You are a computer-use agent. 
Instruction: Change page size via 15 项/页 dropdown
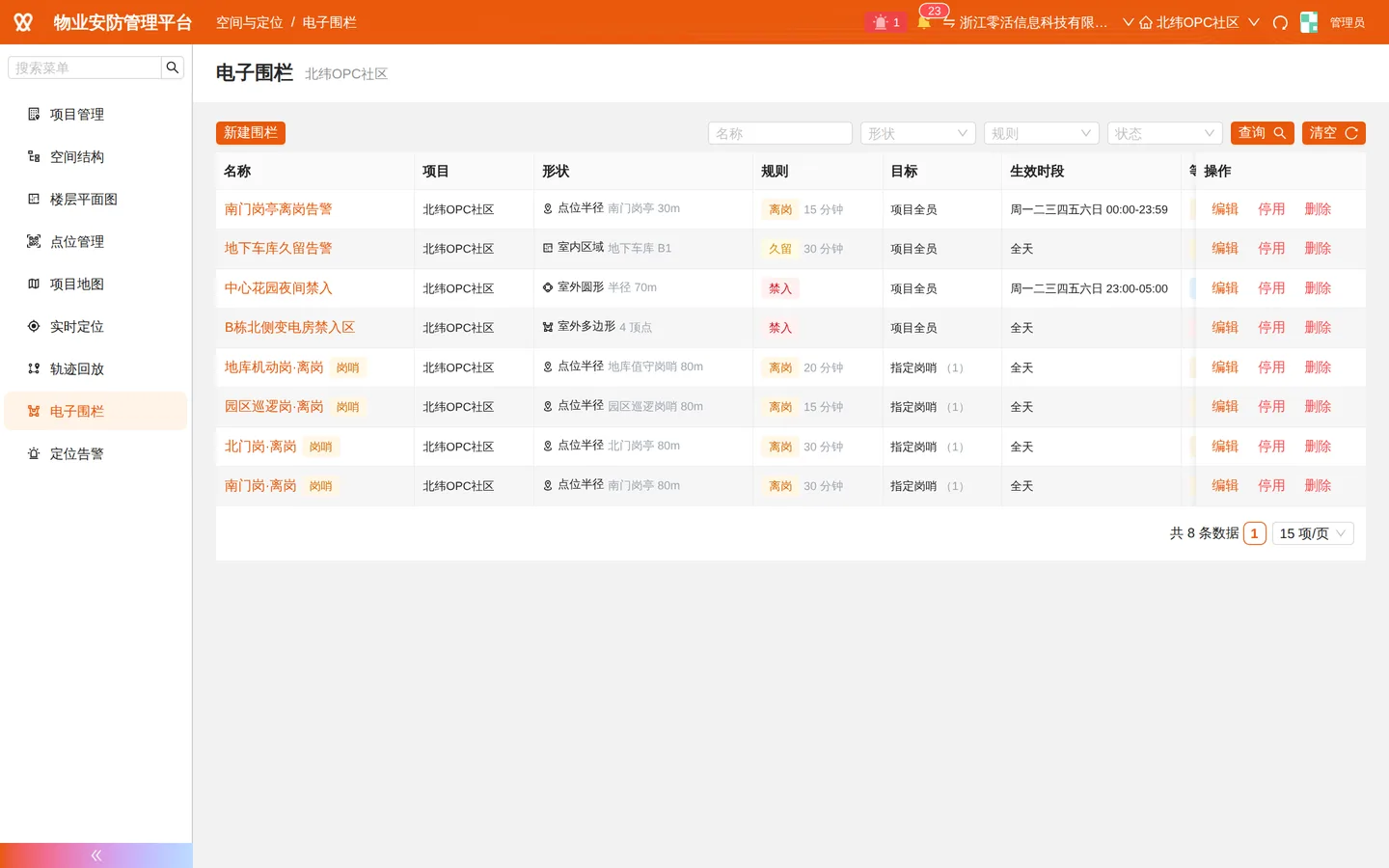tap(1313, 533)
